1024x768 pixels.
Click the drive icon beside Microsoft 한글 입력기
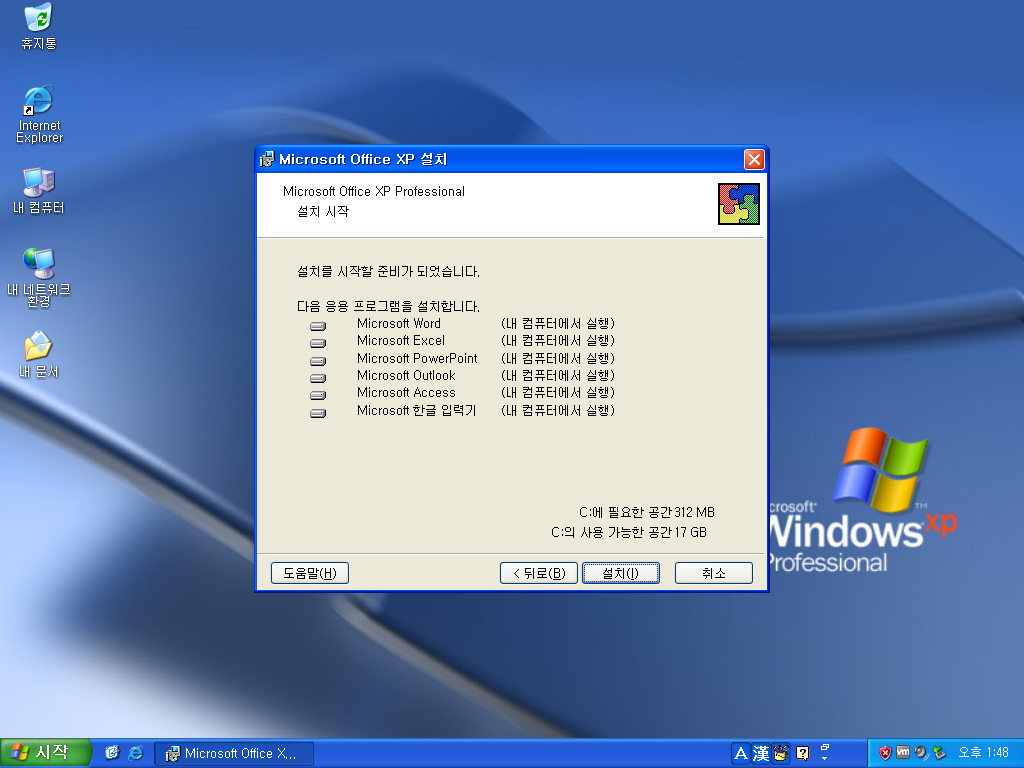click(x=318, y=413)
